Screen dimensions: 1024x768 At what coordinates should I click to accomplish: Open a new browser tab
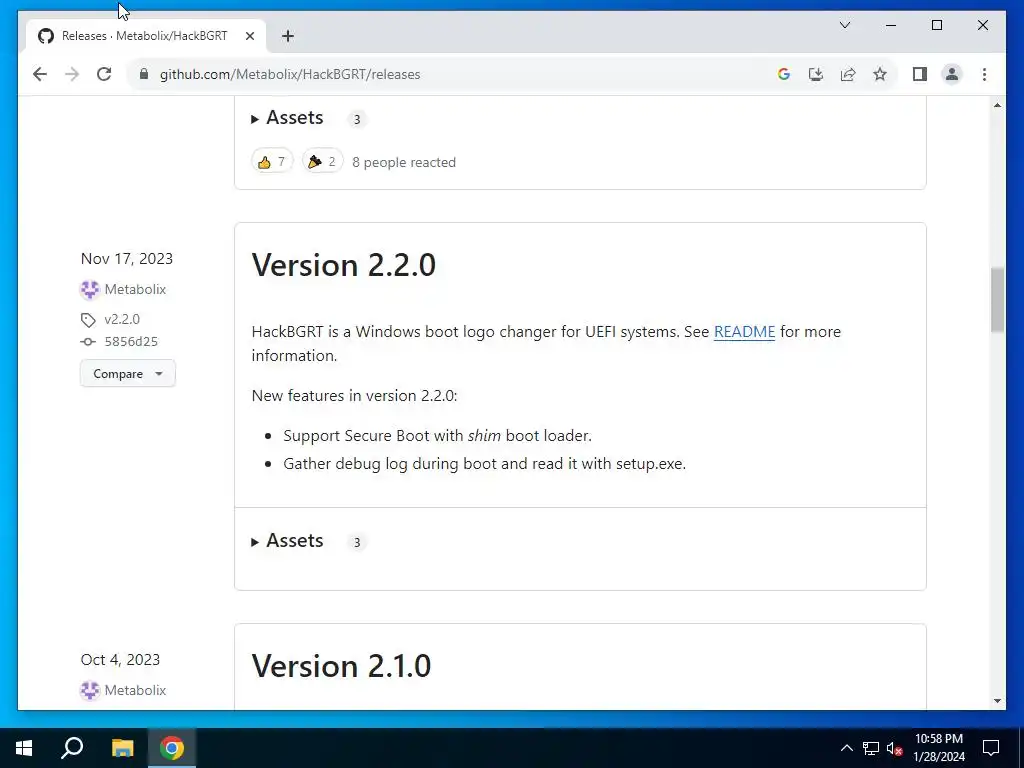tap(287, 37)
